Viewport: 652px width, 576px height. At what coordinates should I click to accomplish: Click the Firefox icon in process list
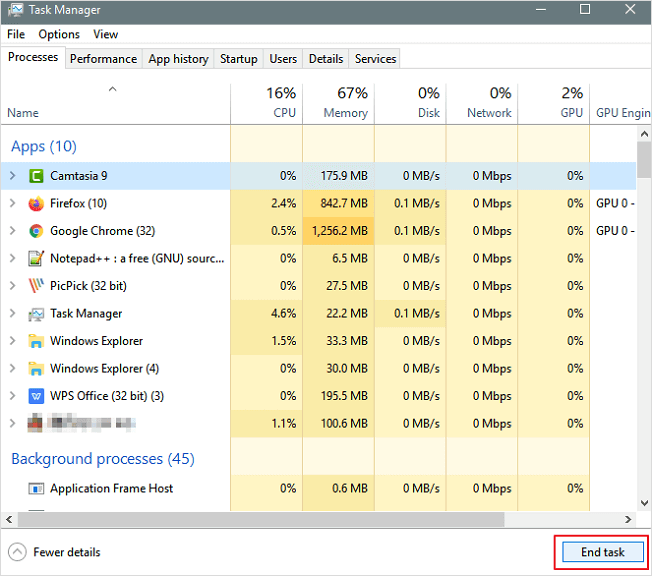pos(36,203)
